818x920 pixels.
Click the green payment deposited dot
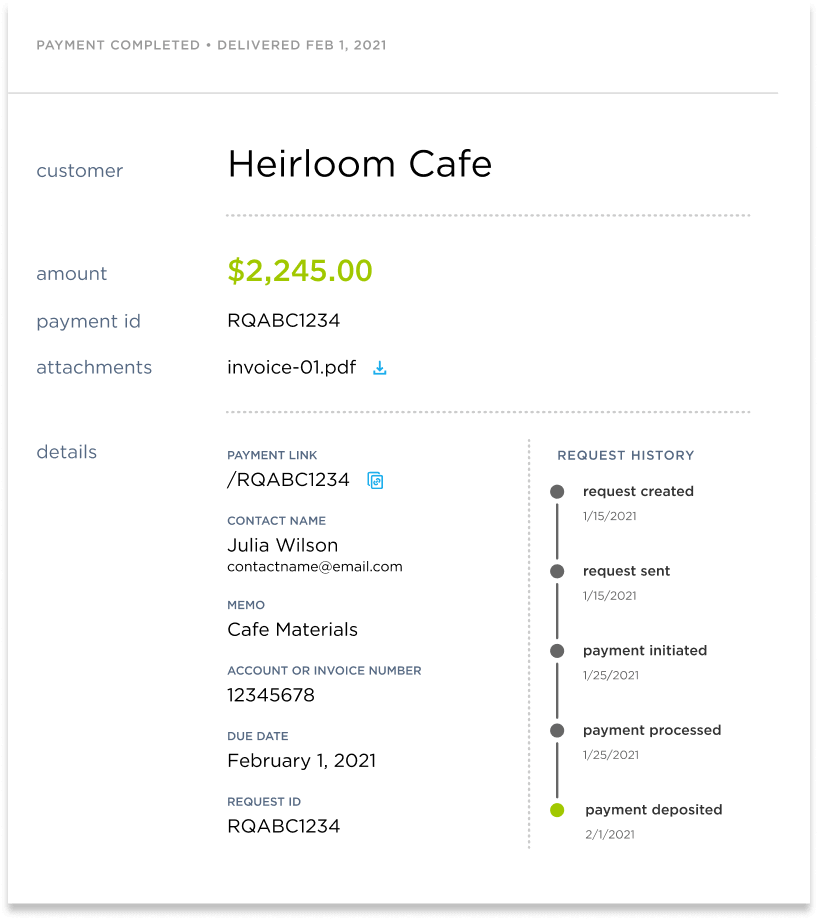[x=557, y=810]
